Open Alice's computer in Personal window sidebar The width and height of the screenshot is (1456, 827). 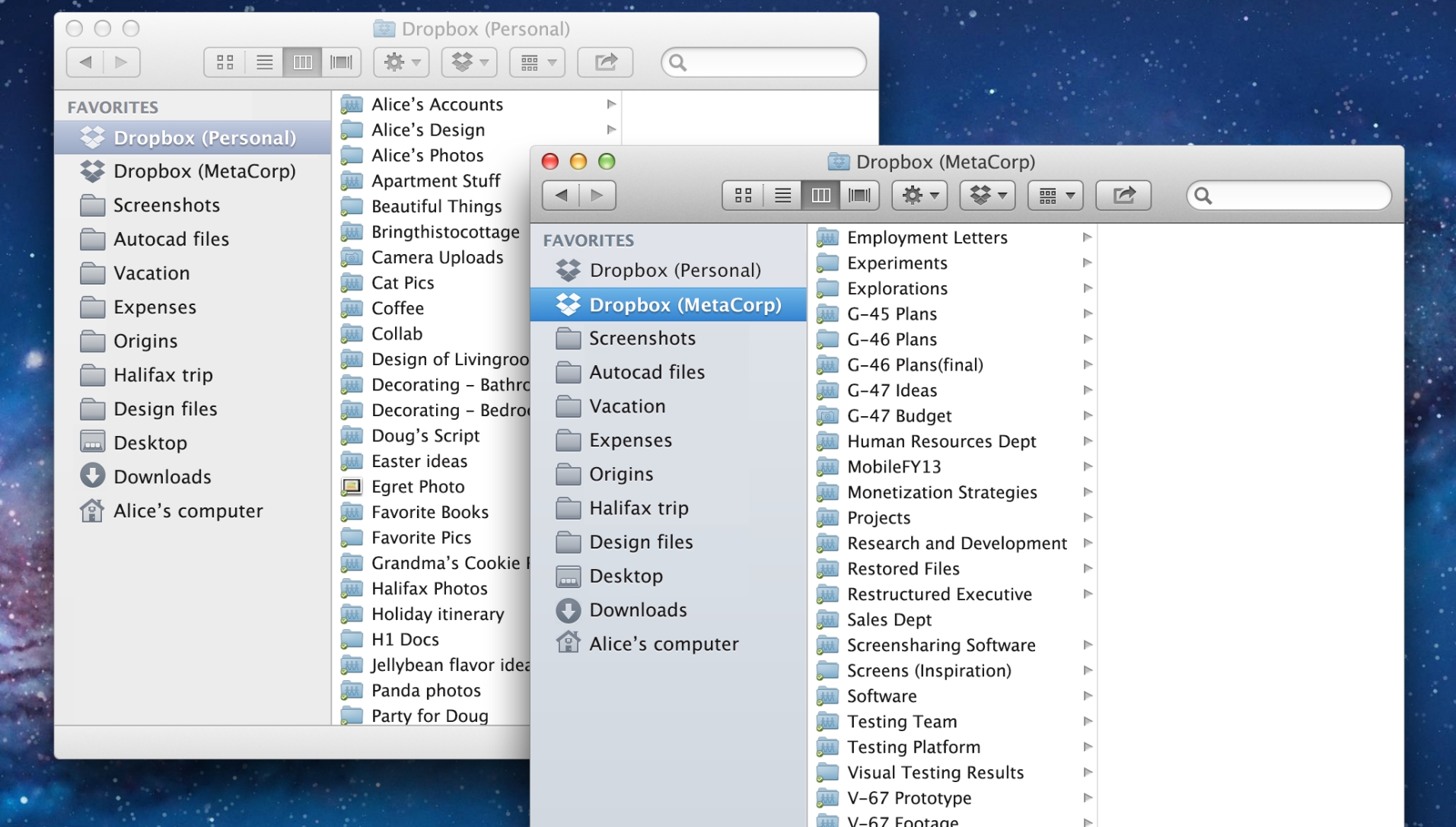pyautogui.click(x=193, y=511)
